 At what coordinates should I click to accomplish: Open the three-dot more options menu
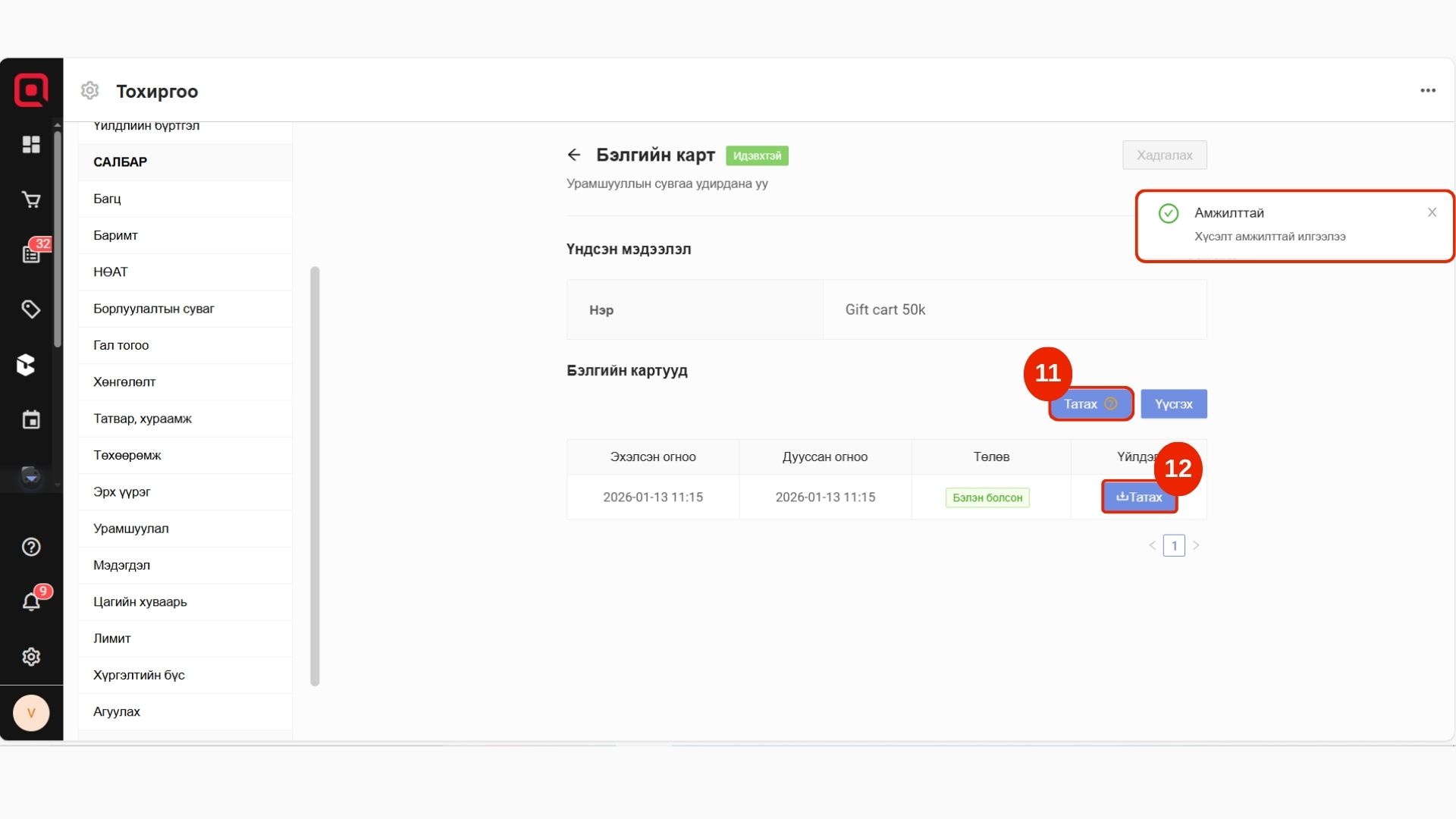tap(1428, 90)
